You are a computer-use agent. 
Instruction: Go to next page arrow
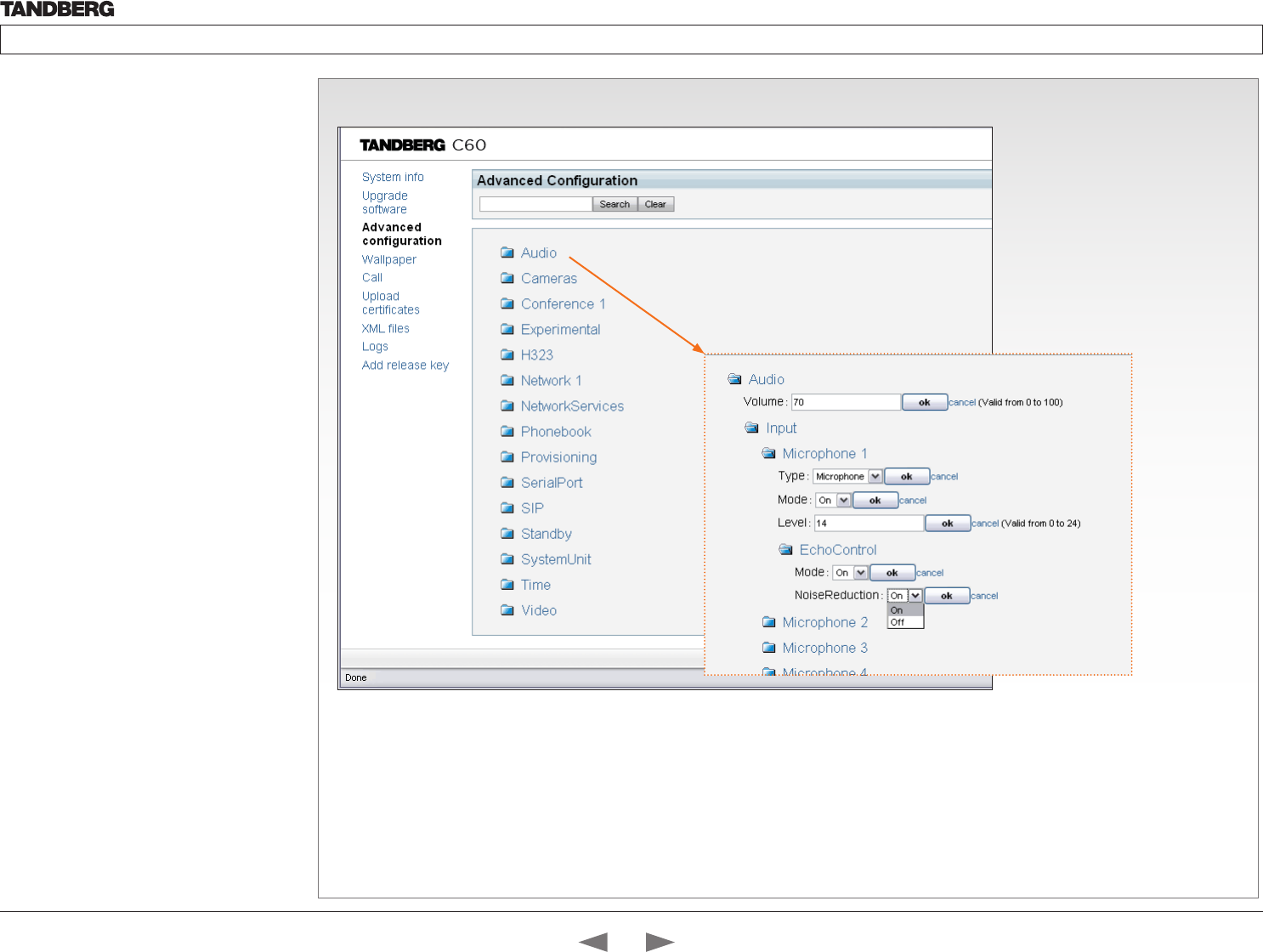click(x=660, y=942)
